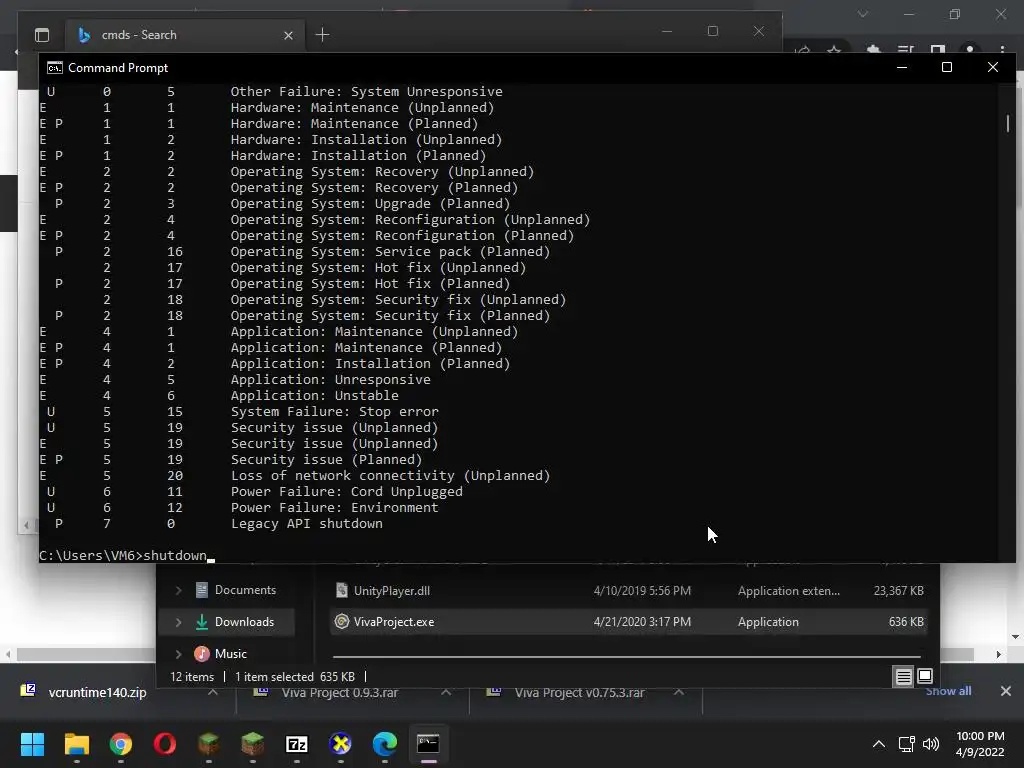Open second Minecraft grass block taskbar icon
The width and height of the screenshot is (1024, 768).
point(253,744)
